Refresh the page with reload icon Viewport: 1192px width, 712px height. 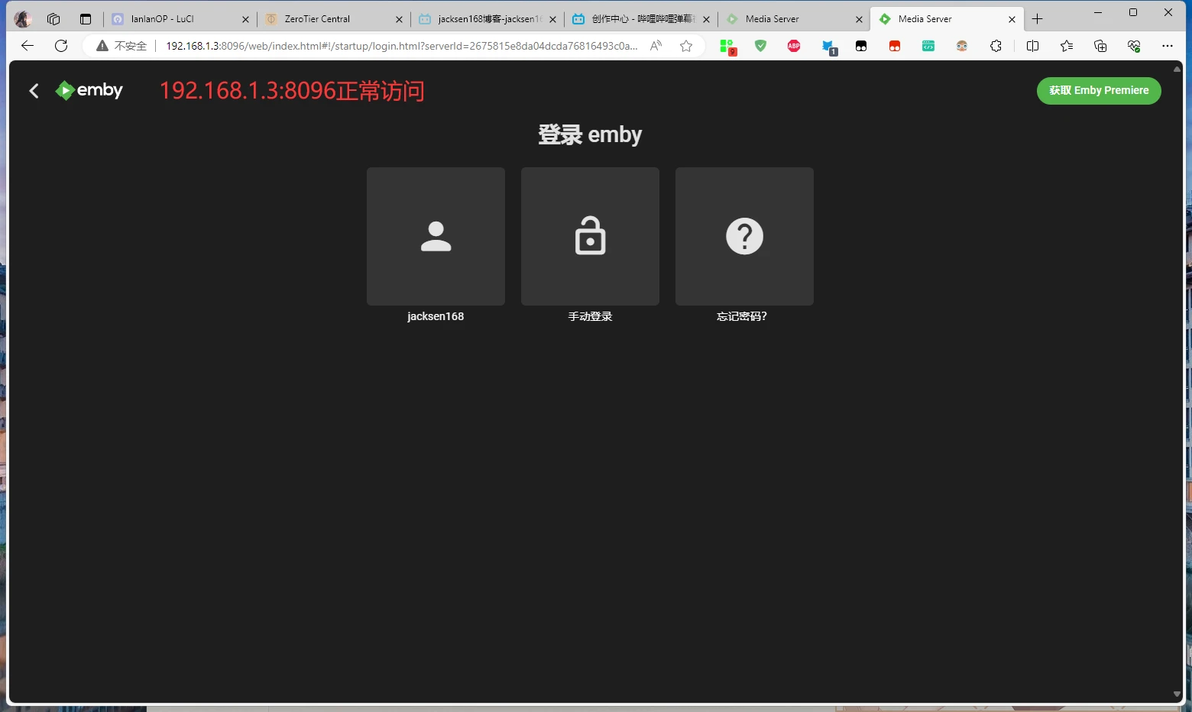pos(61,46)
